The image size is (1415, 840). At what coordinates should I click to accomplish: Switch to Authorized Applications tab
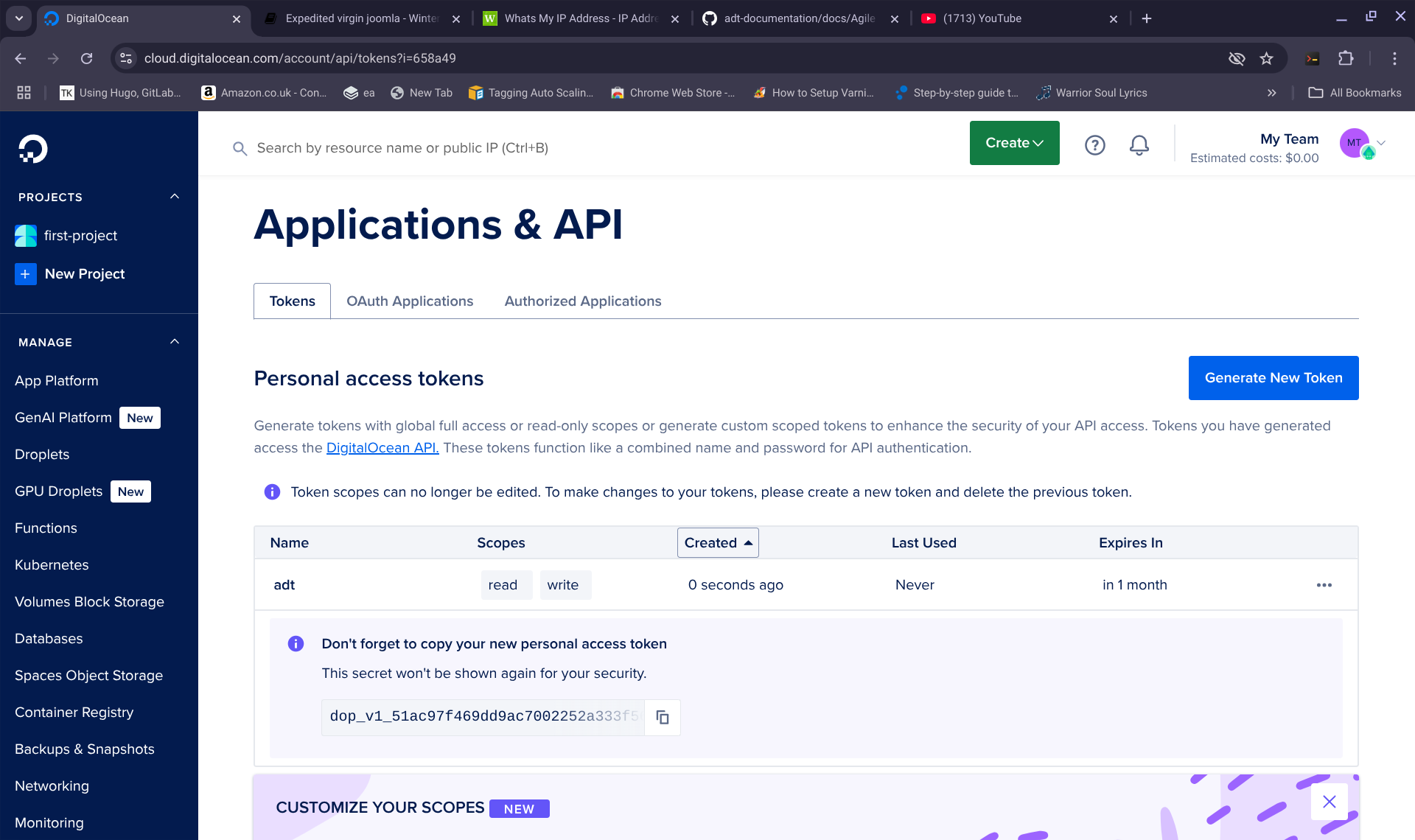click(582, 301)
